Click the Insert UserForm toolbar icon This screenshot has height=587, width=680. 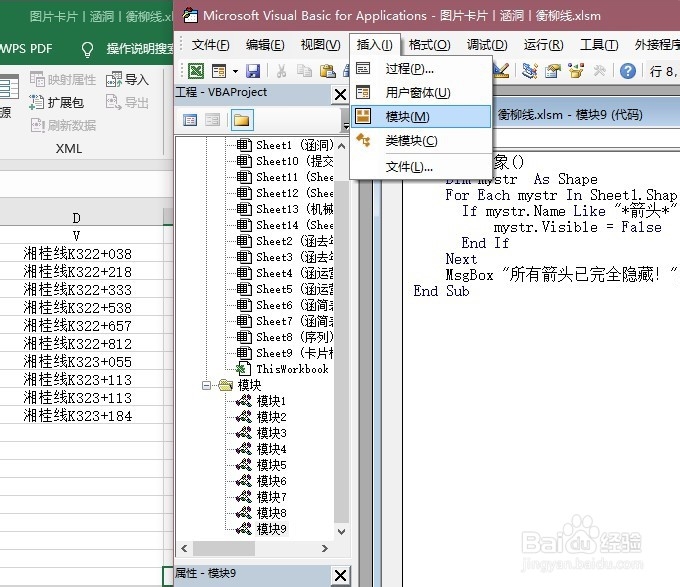coord(219,71)
